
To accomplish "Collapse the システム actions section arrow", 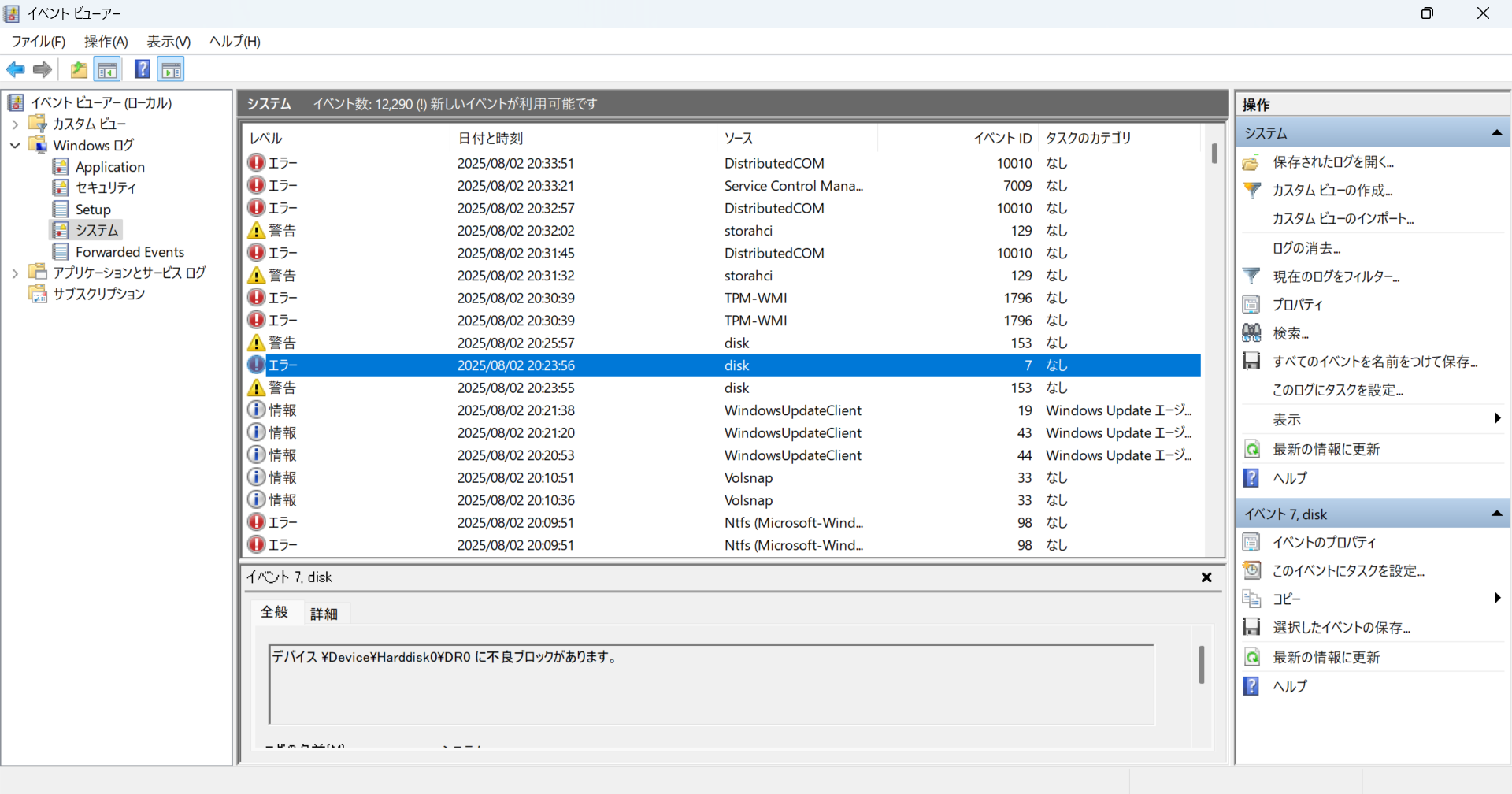I will [x=1496, y=133].
